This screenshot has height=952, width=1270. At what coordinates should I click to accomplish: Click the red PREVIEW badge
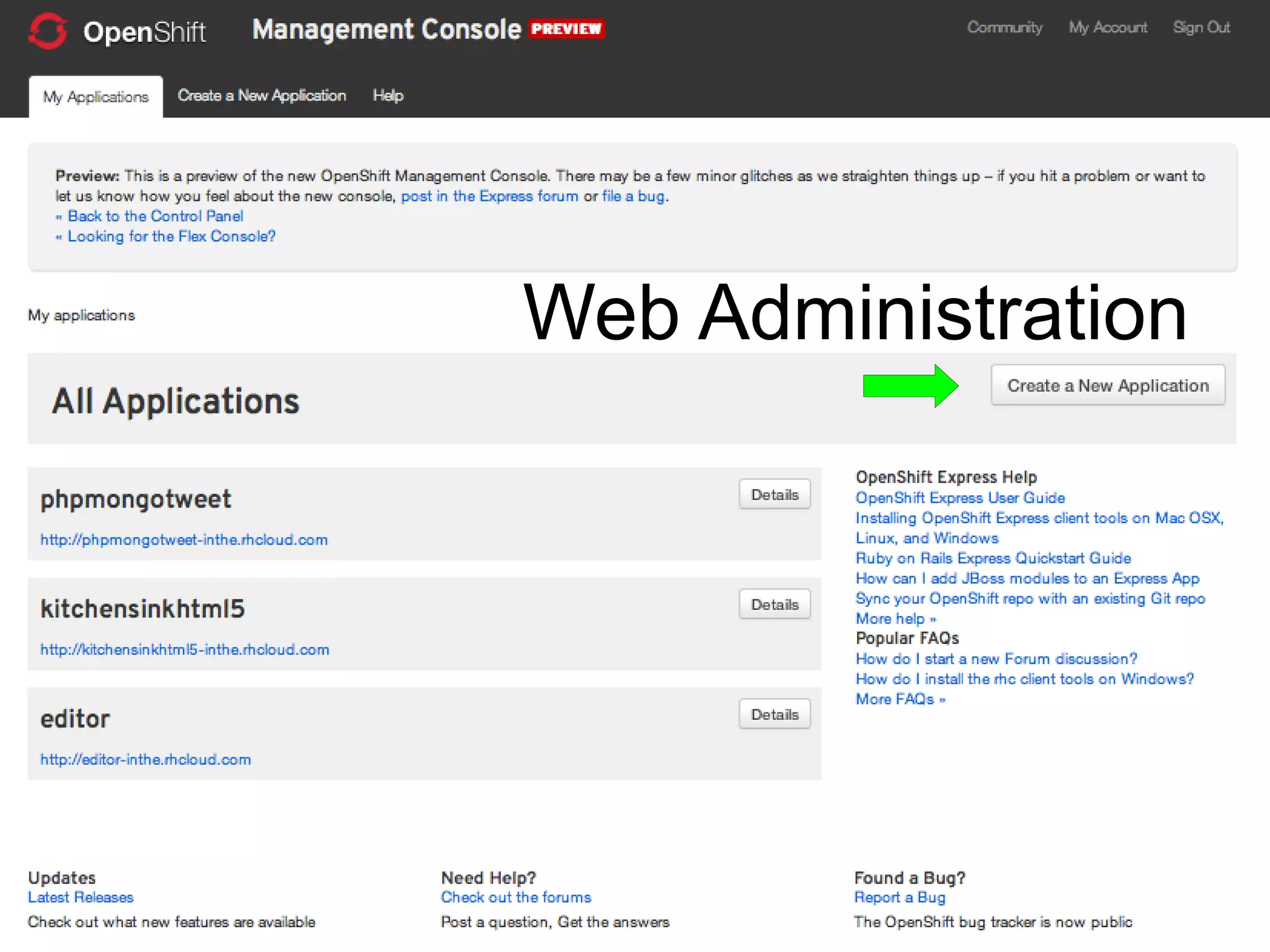567,29
